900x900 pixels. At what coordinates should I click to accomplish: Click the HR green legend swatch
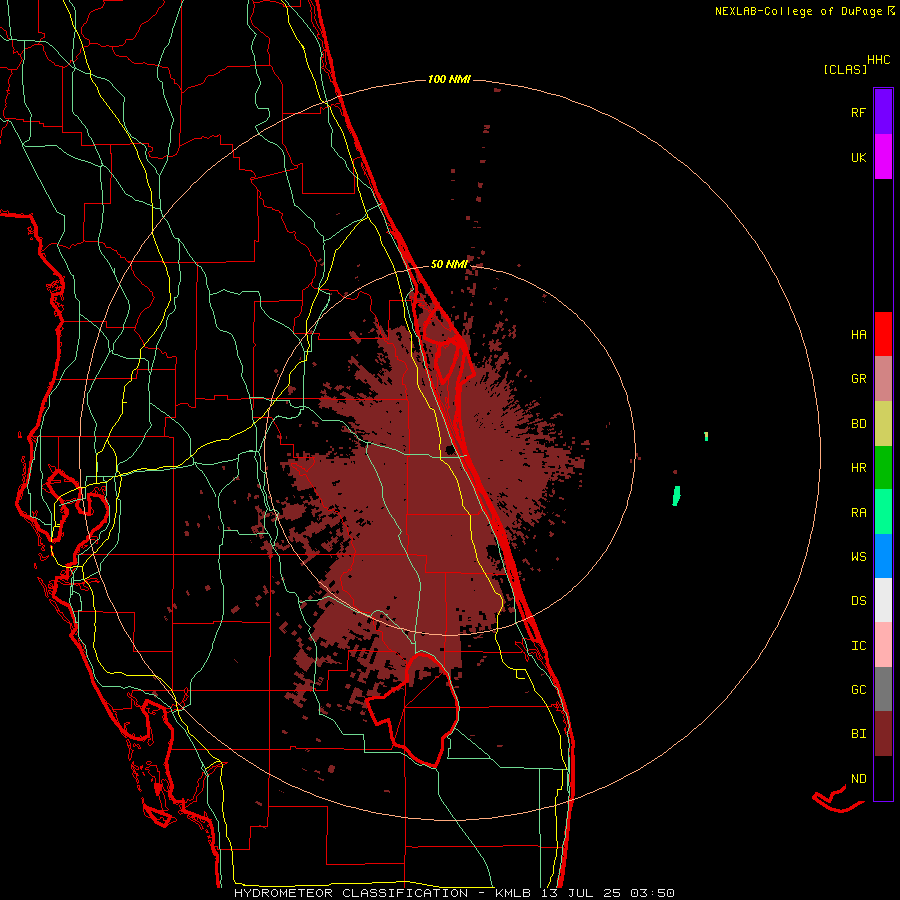pyautogui.click(x=883, y=468)
